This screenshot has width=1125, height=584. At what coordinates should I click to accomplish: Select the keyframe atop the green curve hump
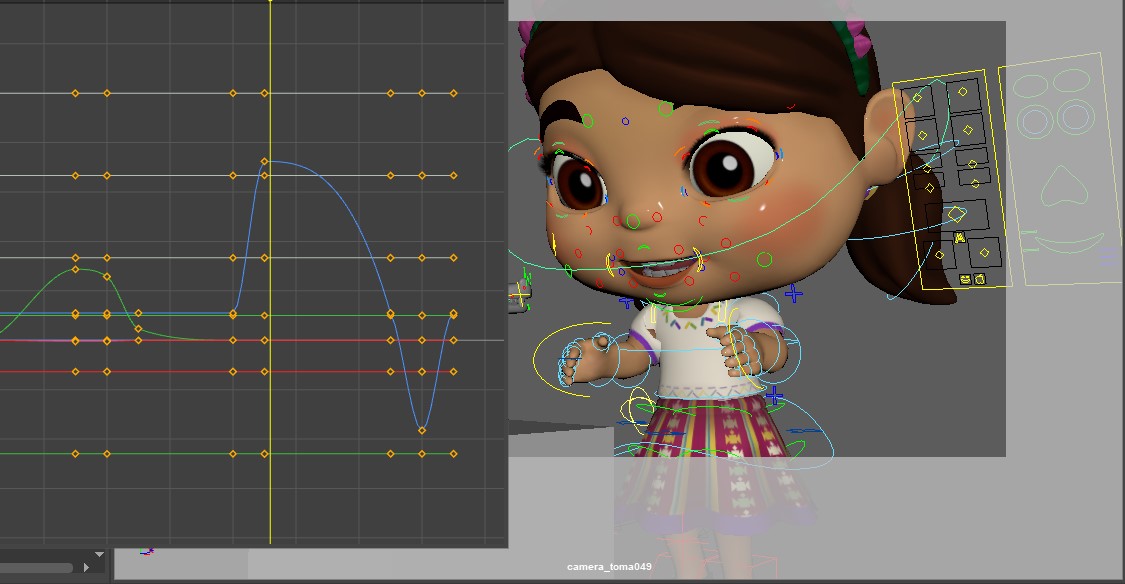click(x=75, y=270)
